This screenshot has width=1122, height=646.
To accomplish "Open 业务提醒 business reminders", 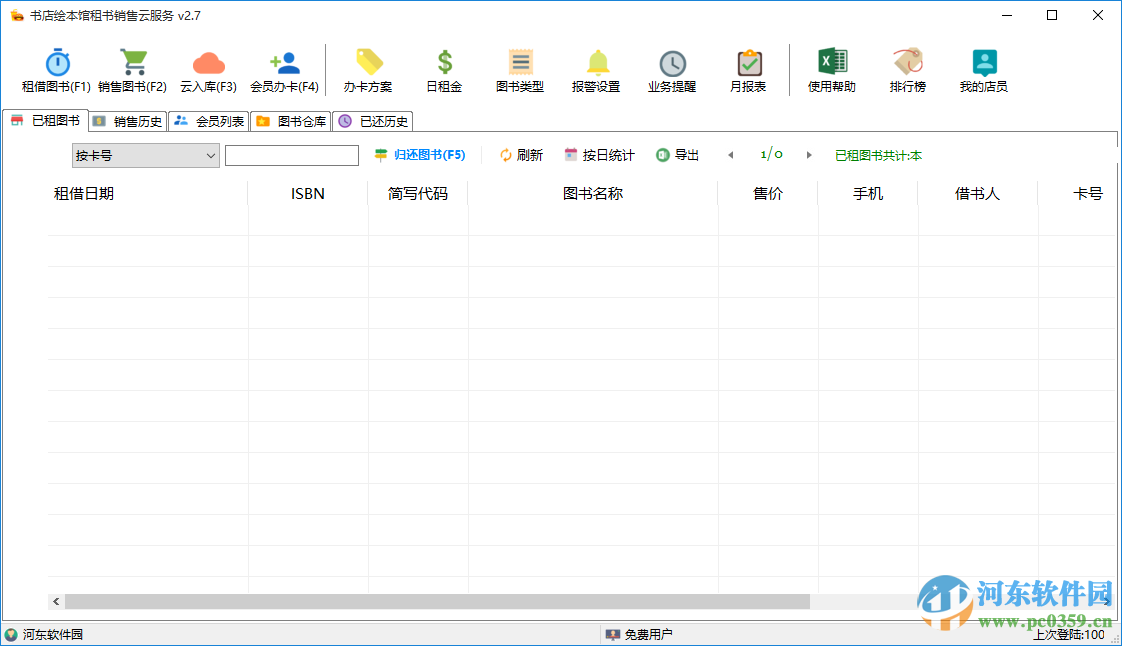I will coord(671,68).
